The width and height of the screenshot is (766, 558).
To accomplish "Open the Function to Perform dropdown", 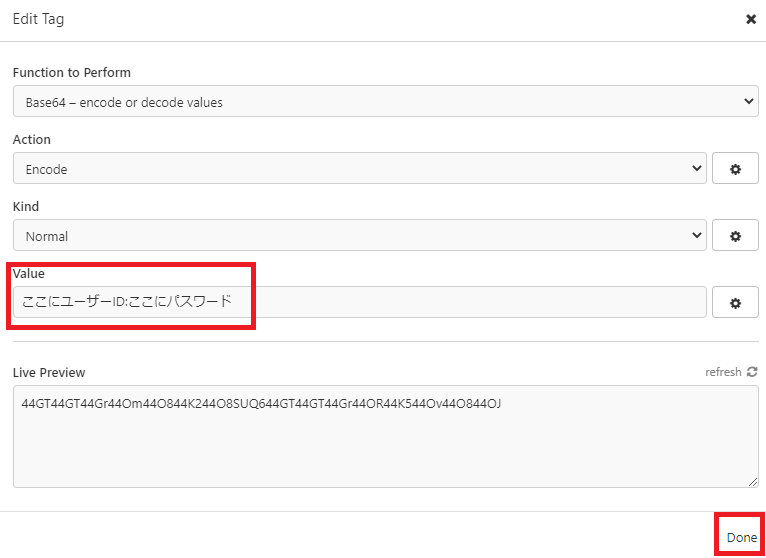I will [x=386, y=101].
